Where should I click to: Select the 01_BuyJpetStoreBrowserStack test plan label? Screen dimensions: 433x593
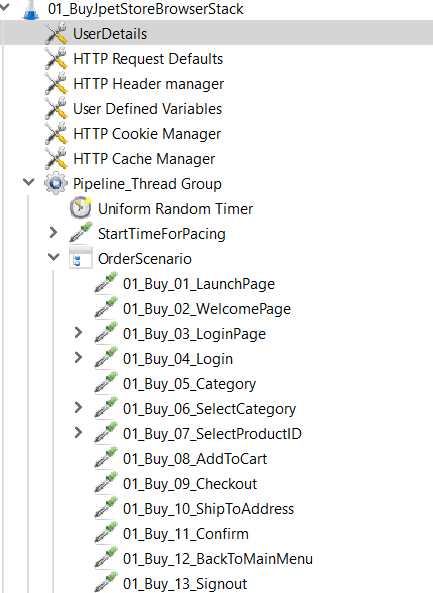tap(146, 9)
